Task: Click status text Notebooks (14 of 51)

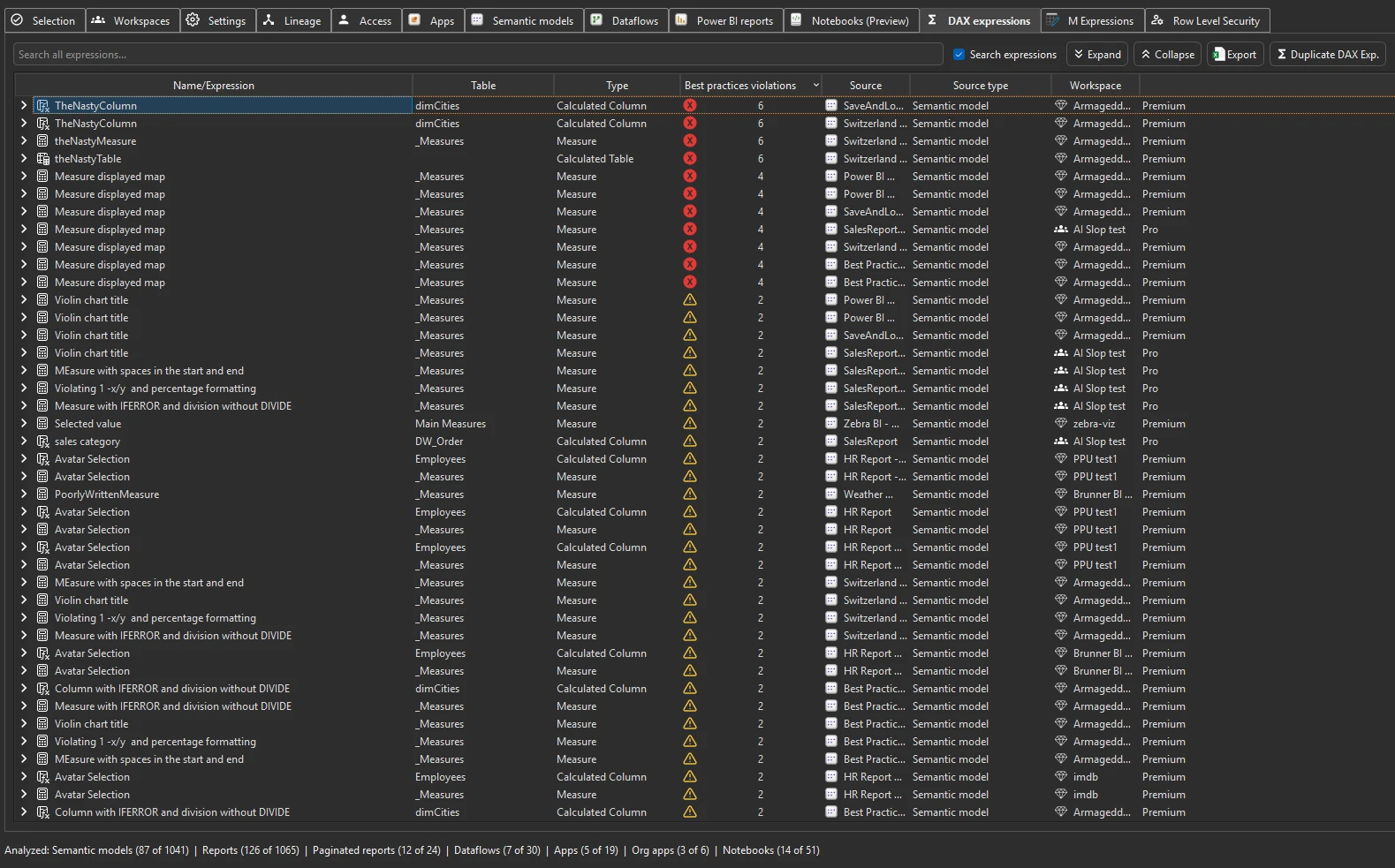Action: (x=771, y=850)
